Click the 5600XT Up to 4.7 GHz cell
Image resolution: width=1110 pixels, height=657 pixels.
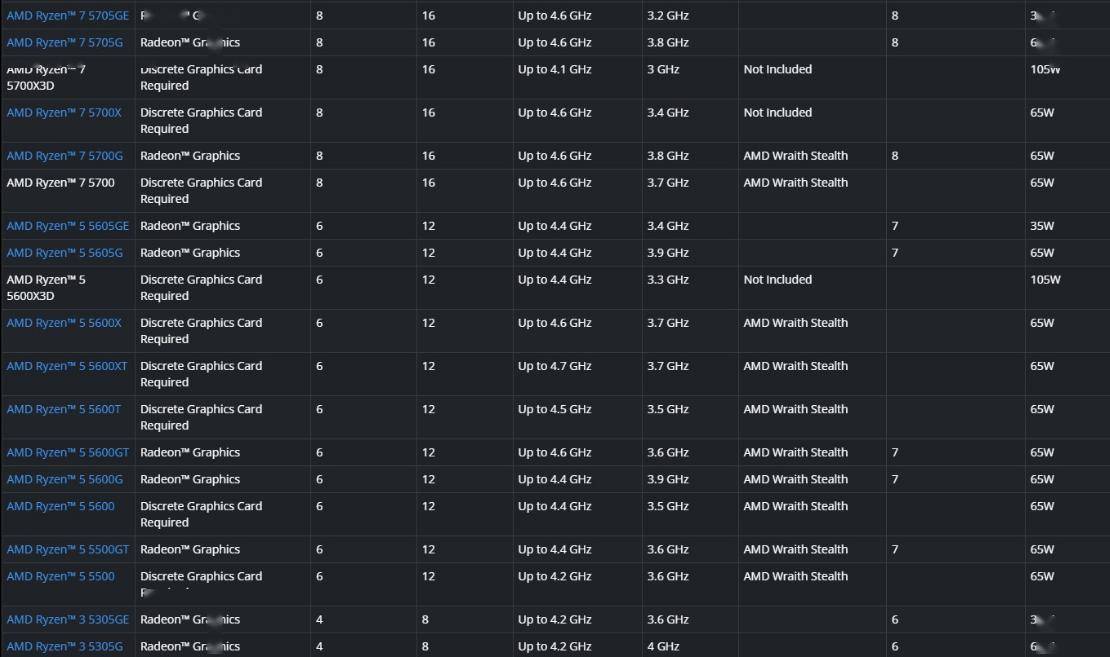[x=554, y=366]
